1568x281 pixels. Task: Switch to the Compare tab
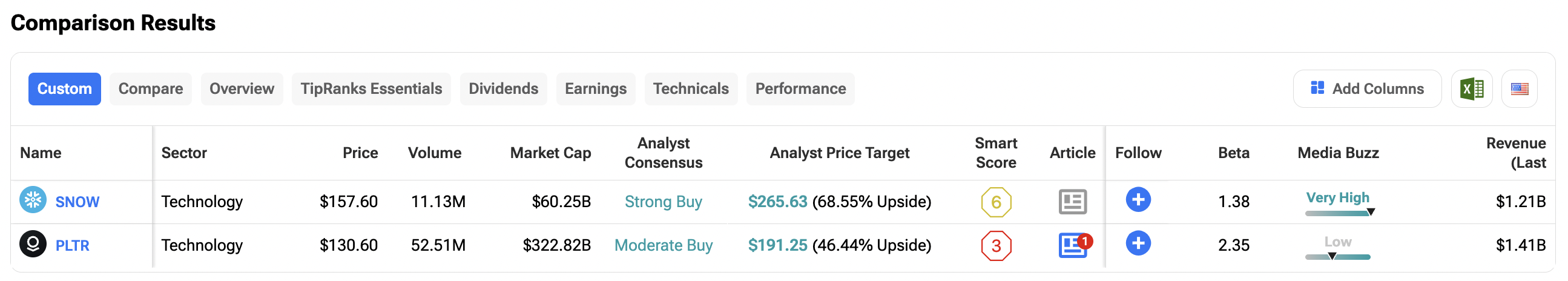coord(150,89)
